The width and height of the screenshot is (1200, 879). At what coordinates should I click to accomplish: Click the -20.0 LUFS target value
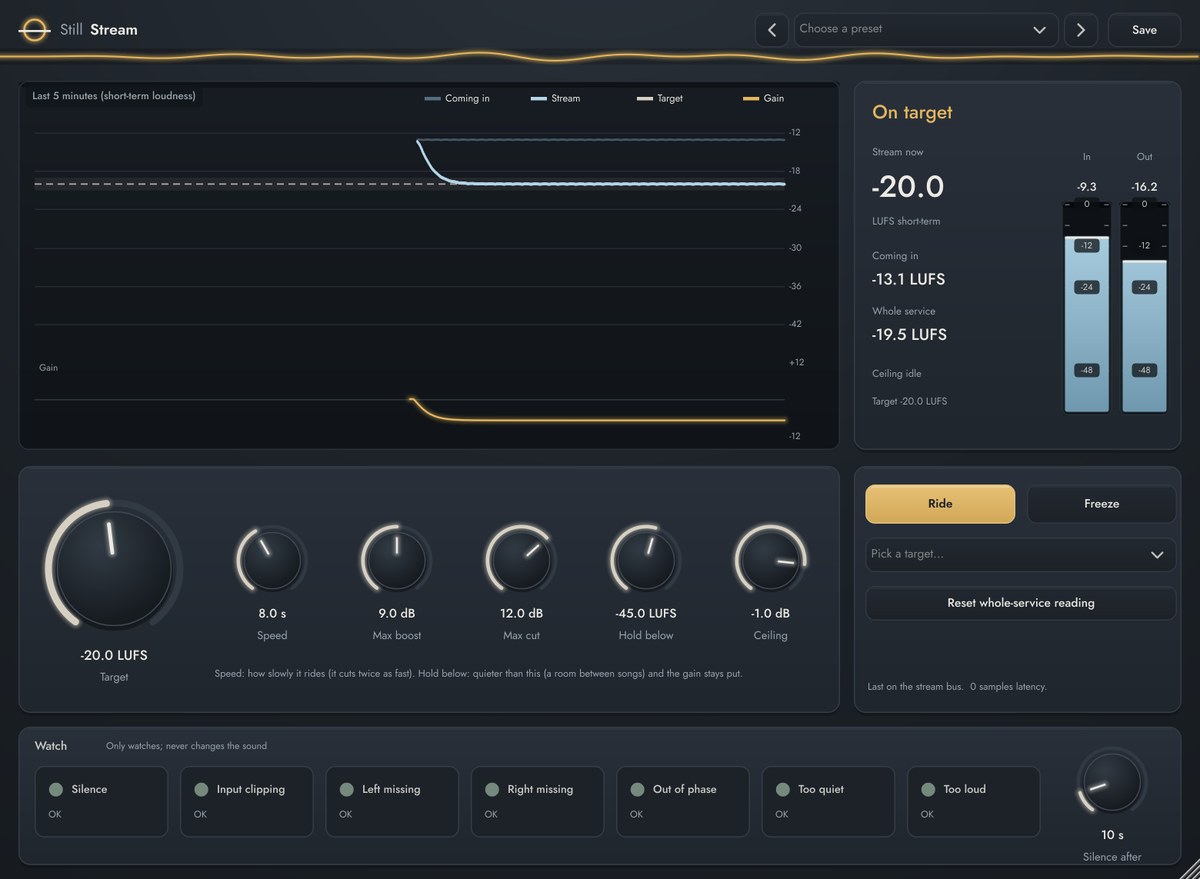point(113,656)
